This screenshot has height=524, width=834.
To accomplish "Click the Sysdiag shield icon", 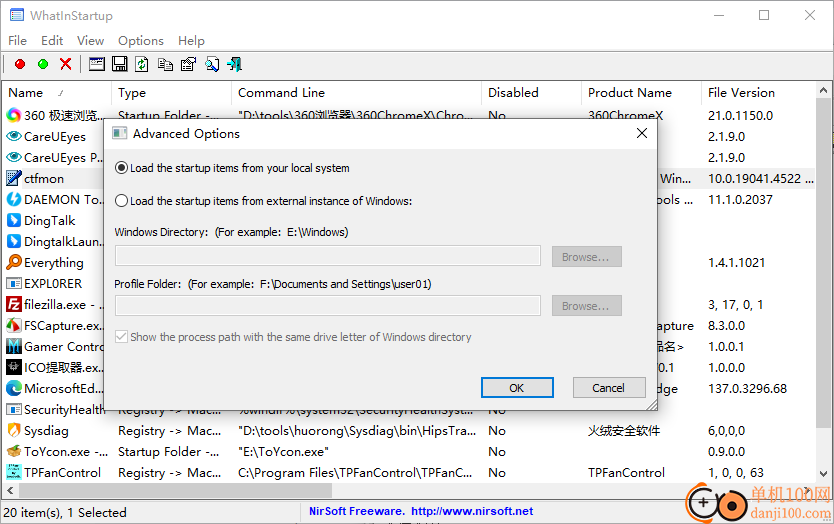I will (14, 430).
